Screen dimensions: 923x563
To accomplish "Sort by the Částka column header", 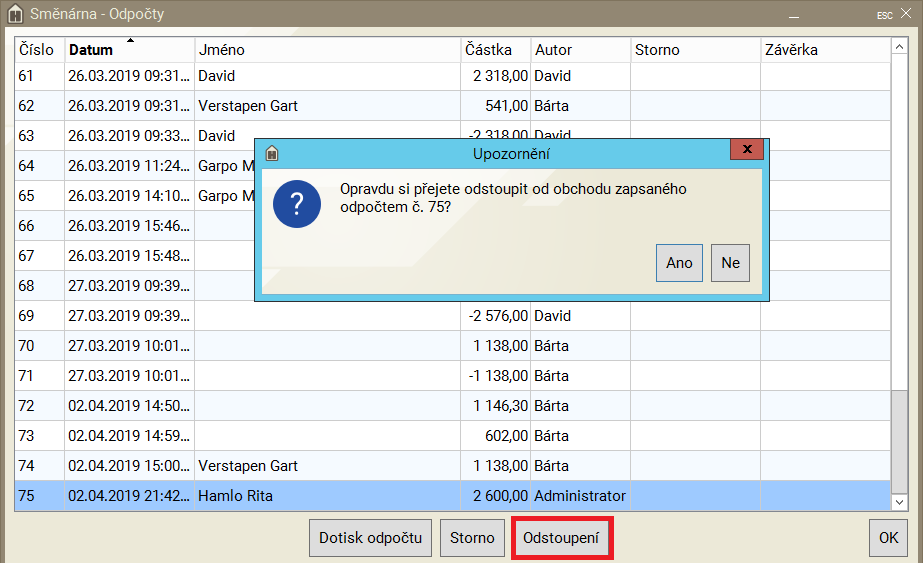I will pyautogui.click(x=495, y=50).
